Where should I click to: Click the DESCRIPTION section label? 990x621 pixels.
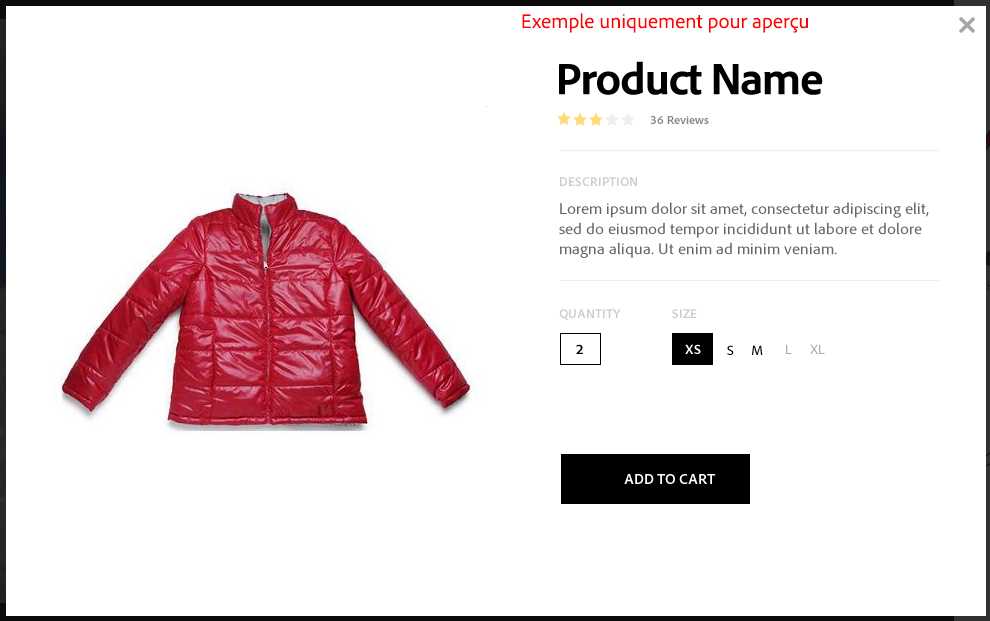[598, 182]
